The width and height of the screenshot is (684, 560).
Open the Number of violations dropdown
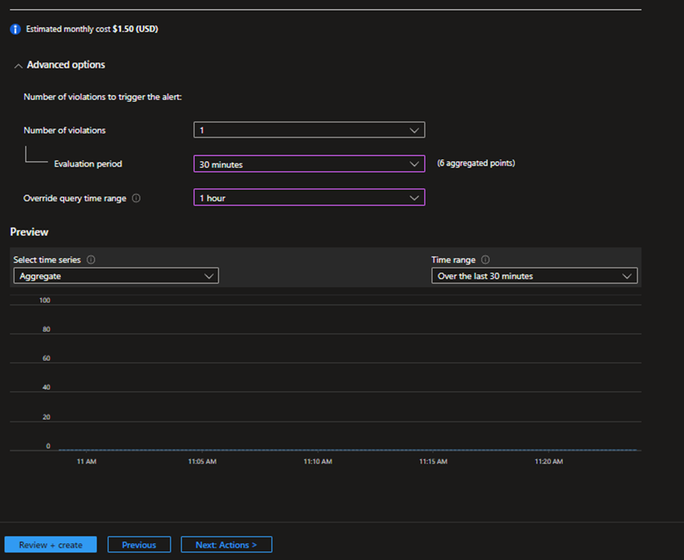click(309, 130)
